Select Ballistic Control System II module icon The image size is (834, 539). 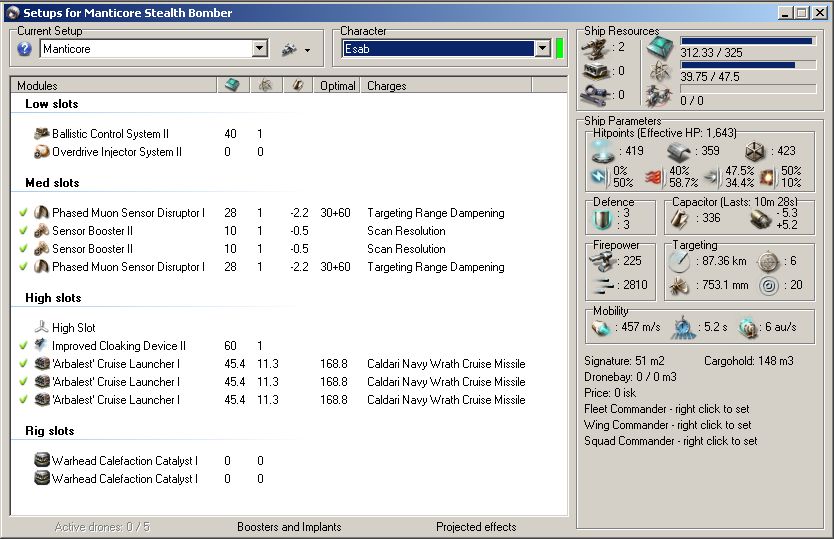click(x=41, y=134)
